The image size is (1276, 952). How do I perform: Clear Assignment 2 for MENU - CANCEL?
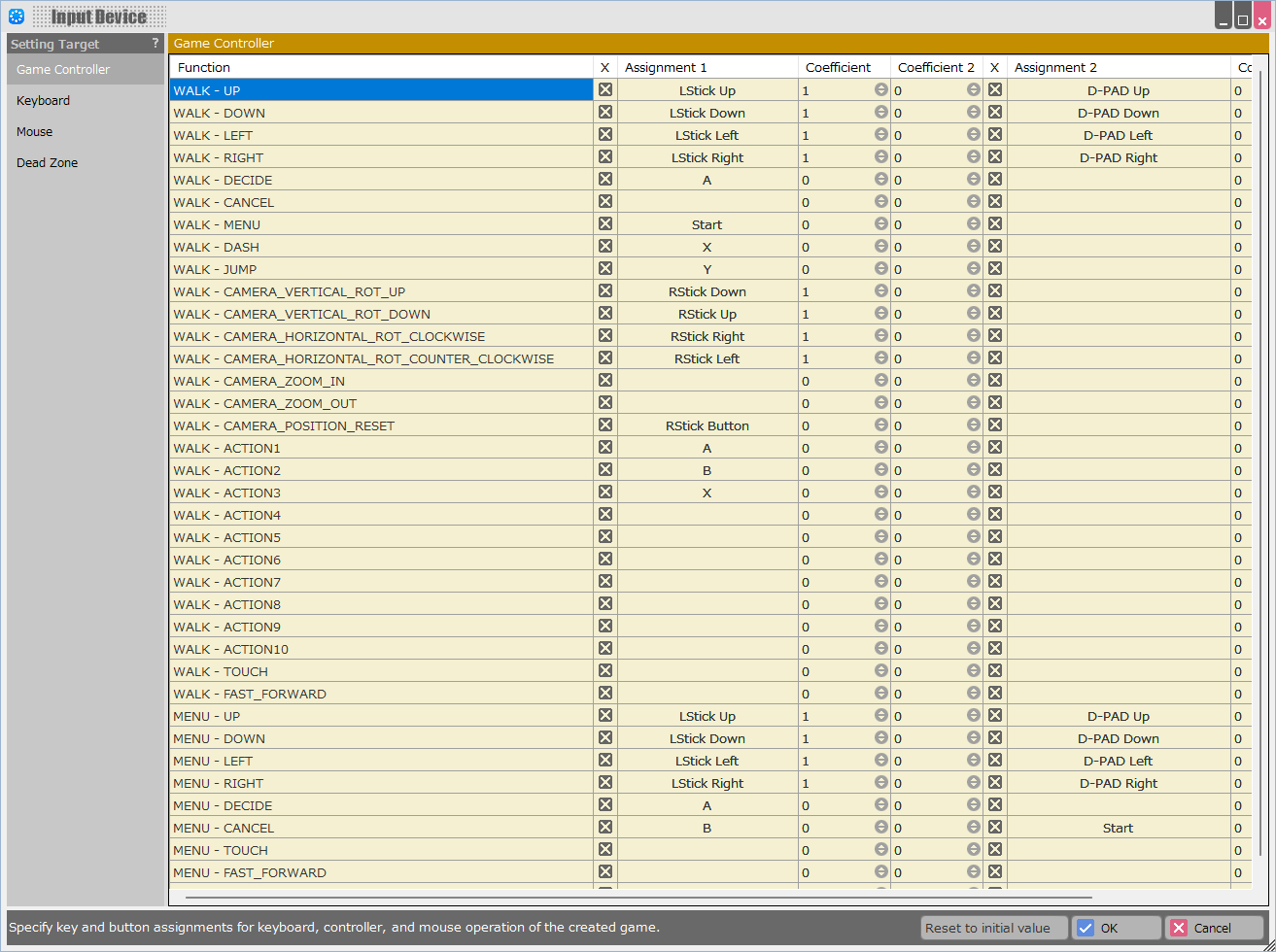995,827
